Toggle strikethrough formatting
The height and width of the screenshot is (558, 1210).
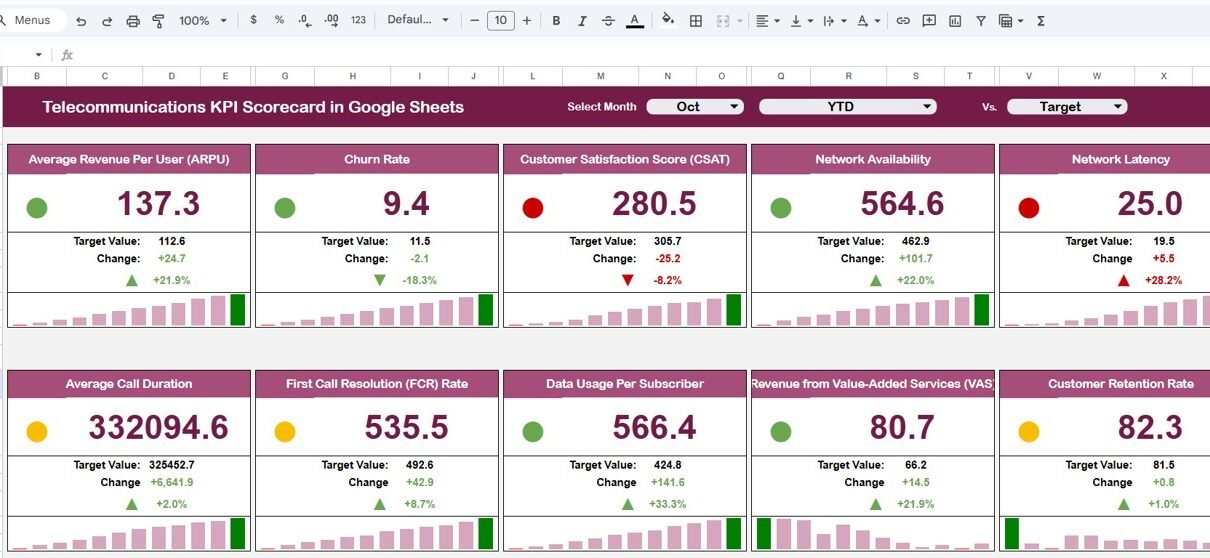pyautogui.click(x=608, y=20)
